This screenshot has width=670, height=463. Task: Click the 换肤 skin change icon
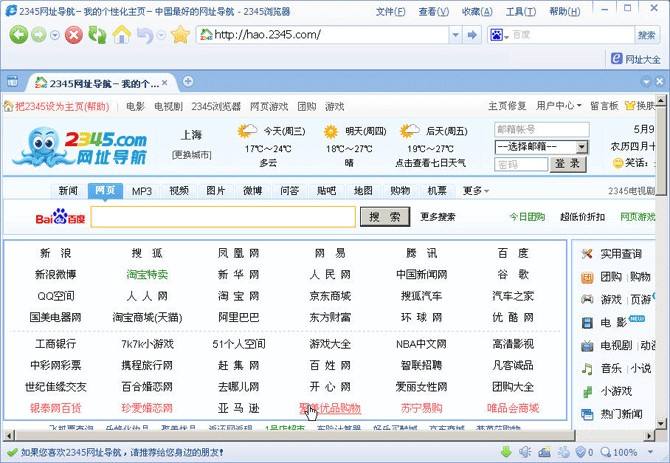629,105
